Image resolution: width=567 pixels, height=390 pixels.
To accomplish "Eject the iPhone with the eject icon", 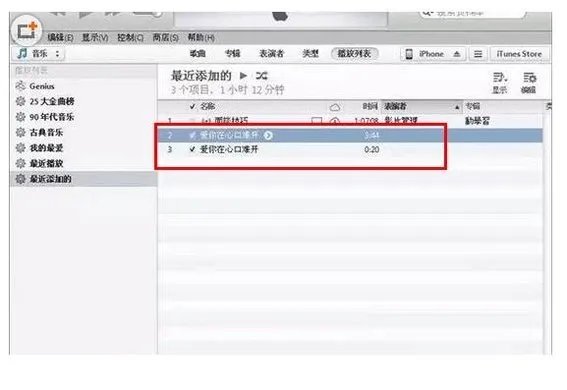I will pos(457,54).
